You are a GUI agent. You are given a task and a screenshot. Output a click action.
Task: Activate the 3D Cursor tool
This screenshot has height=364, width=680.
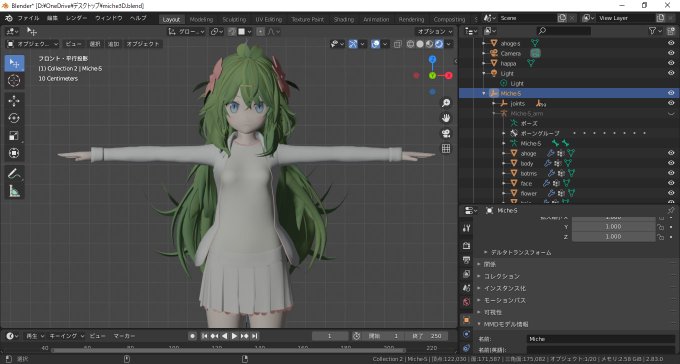(14, 81)
